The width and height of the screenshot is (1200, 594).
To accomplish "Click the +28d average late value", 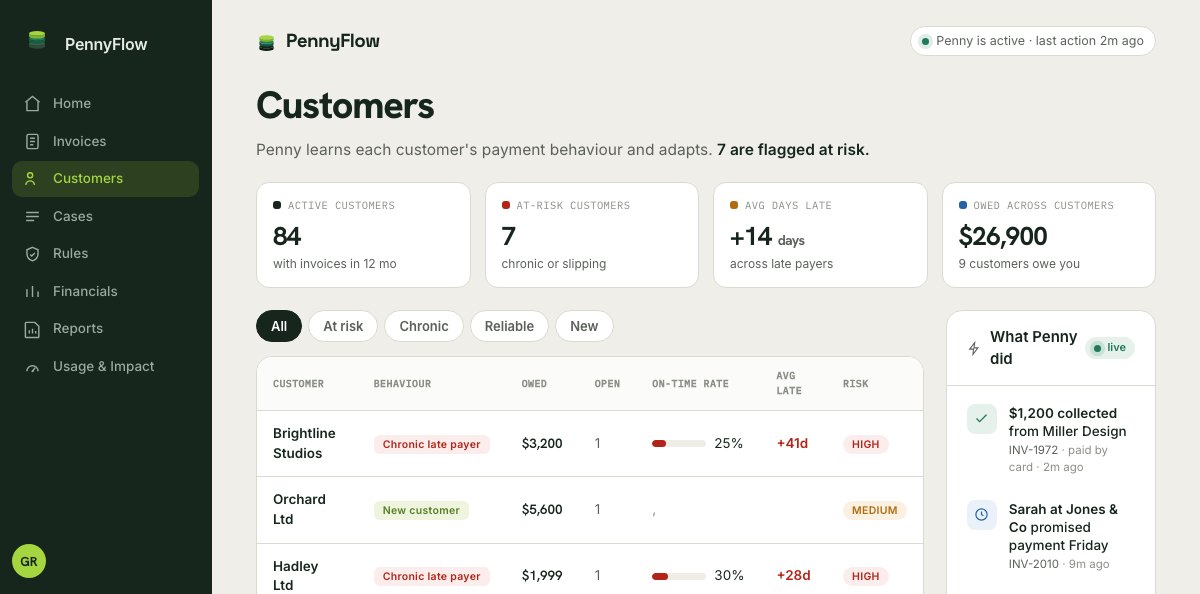I will 793,575.
